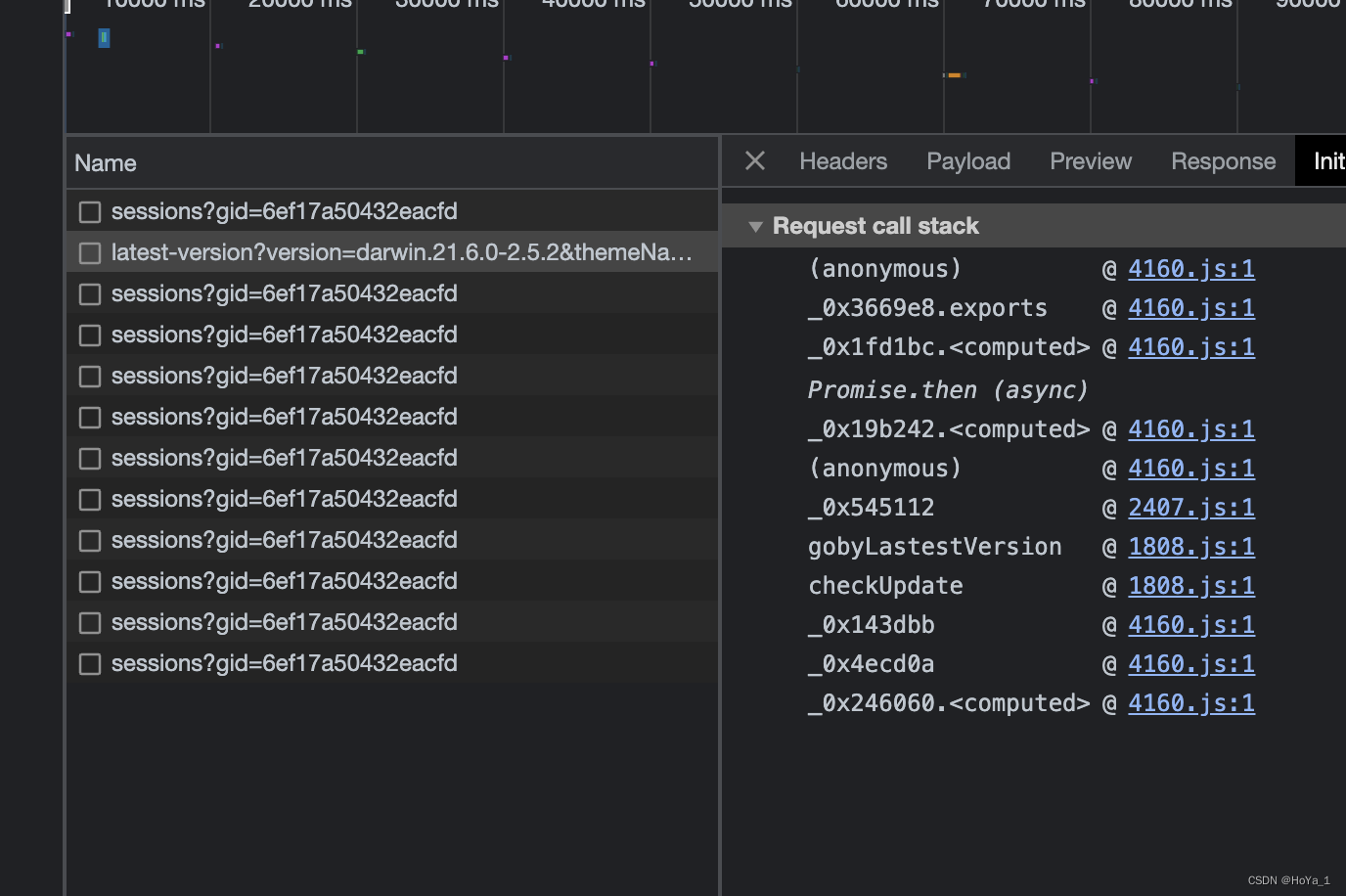Tick the checkbox for the latest-version request
This screenshot has height=896, width=1346.
click(x=90, y=253)
